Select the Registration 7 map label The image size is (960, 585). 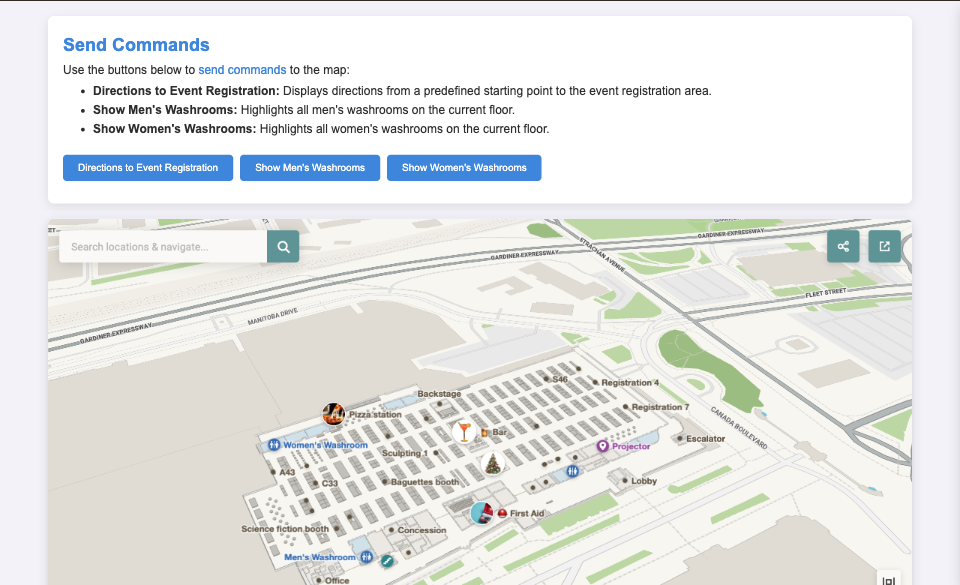coord(659,407)
